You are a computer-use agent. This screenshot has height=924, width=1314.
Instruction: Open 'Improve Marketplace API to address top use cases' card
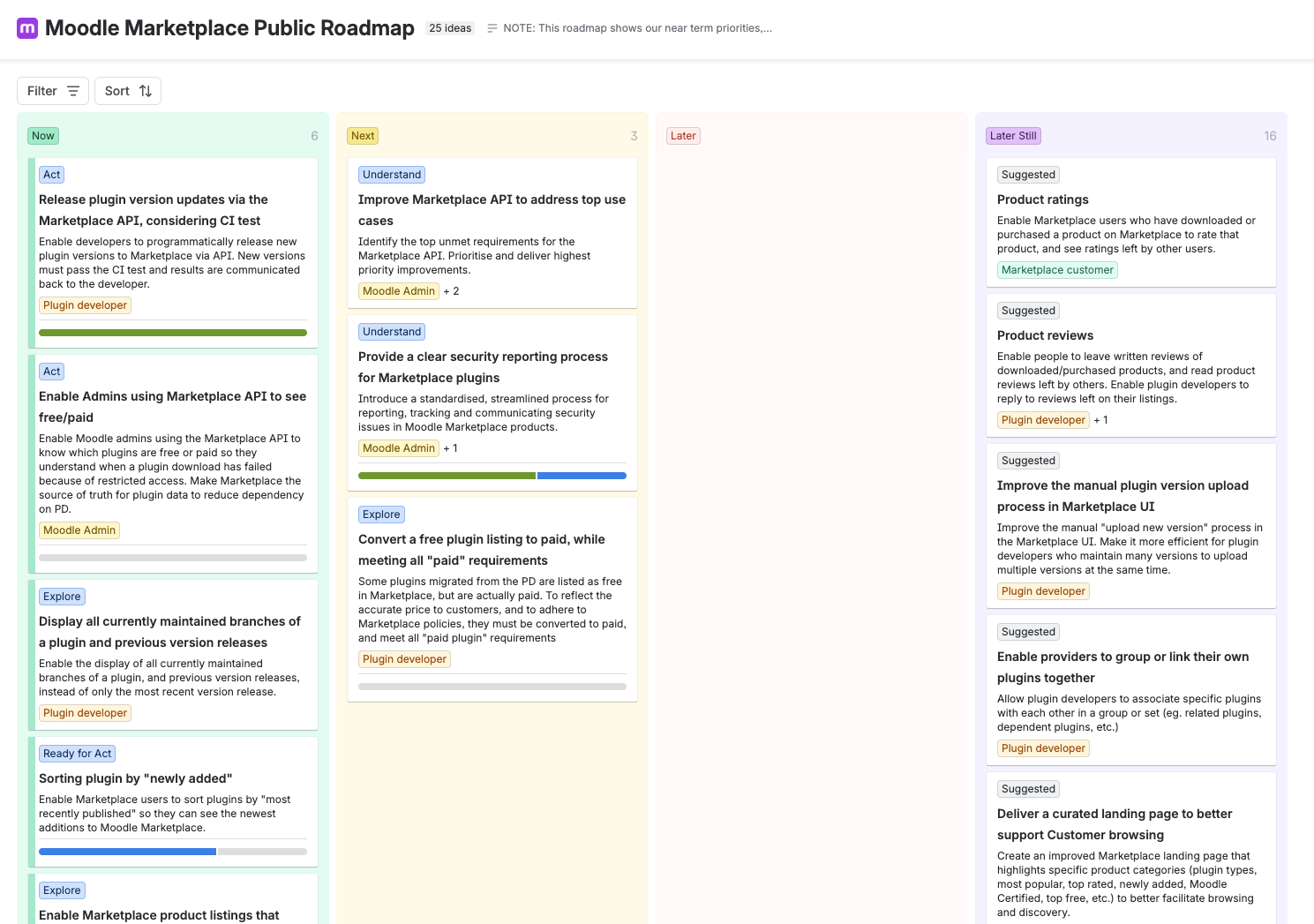492,233
